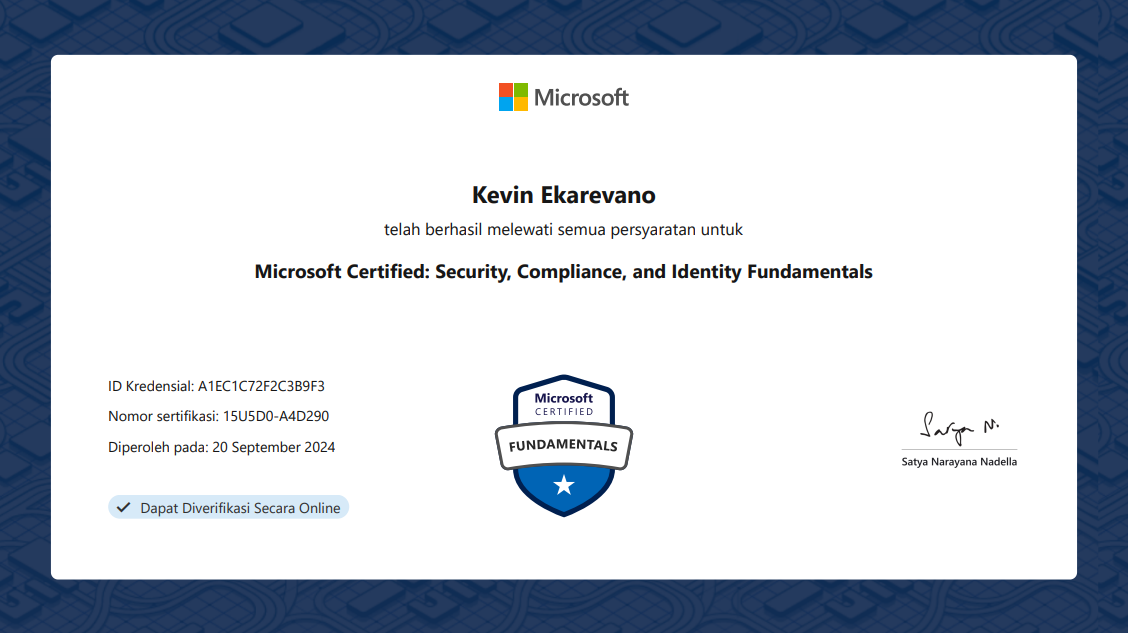Click the Microsoft wordmark beside the logo
Screen dimensions: 1128x633
pos(581,97)
